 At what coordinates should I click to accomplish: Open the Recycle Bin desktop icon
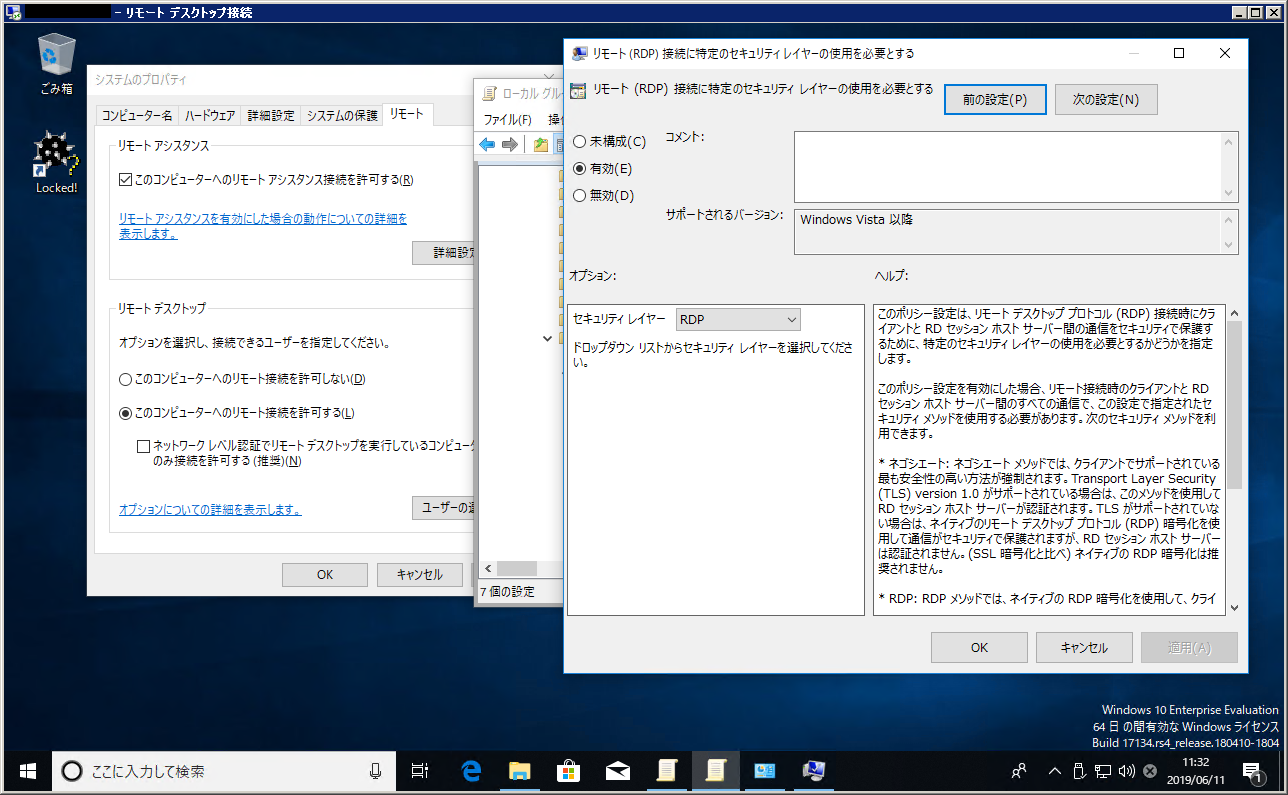(56, 64)
